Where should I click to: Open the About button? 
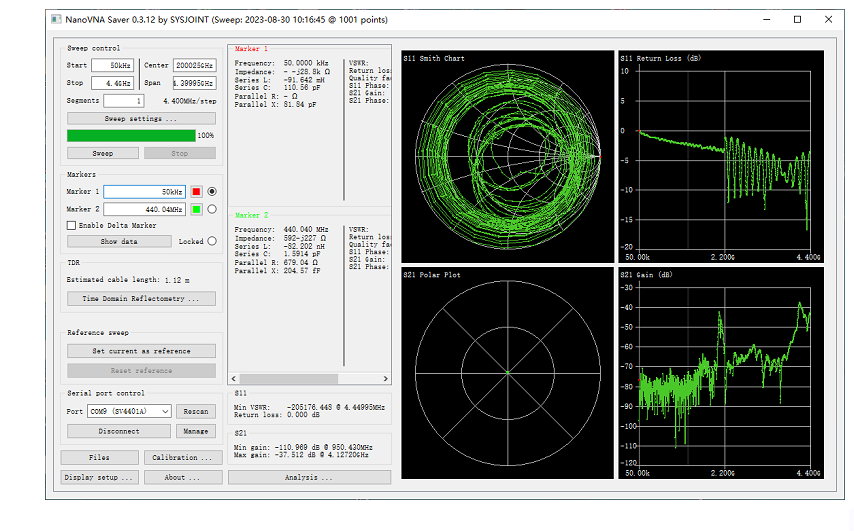tap(182, 477)
